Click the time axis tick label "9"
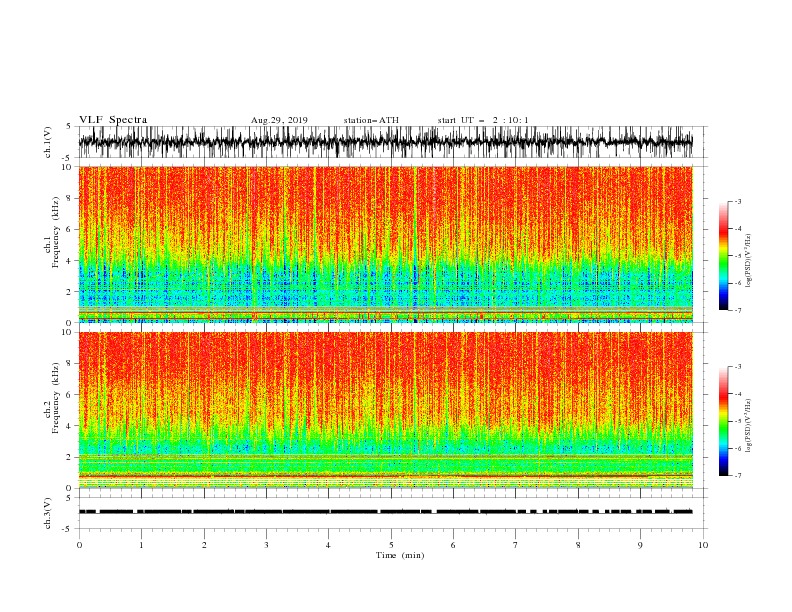The width and height of the screenshot is (792, 612). pos(640,545)
